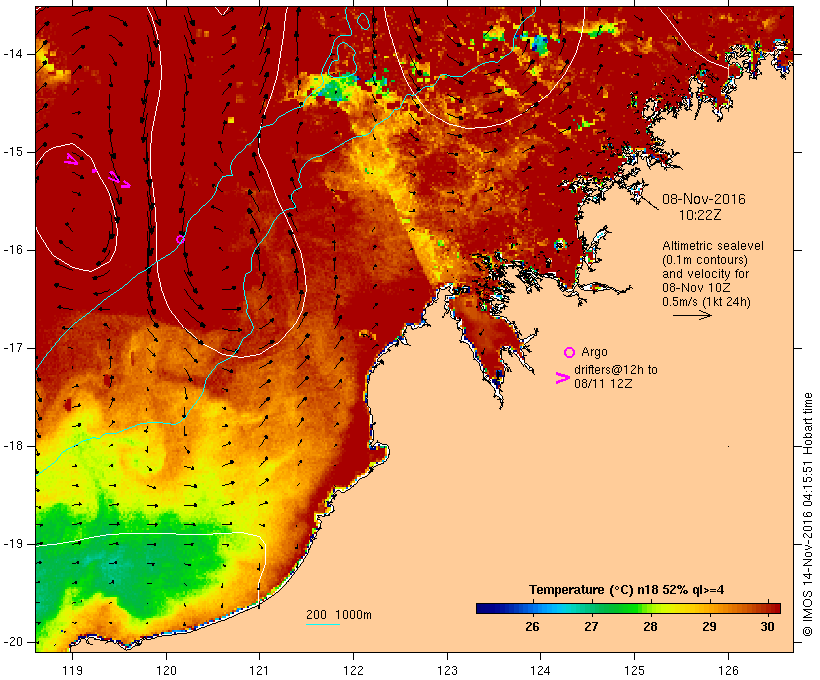Click the color bar value '26'

(x=532, y=627)
